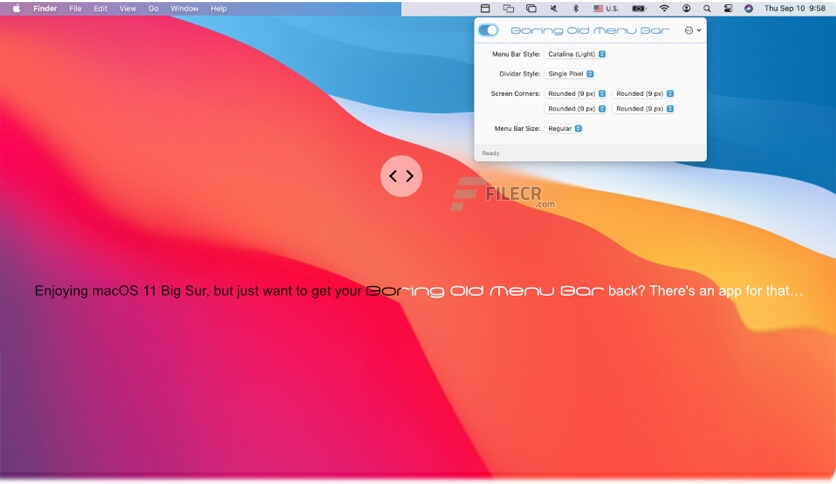Open the File menu
The width and height of the screenshot is (836, 484).
coord(75,9)
